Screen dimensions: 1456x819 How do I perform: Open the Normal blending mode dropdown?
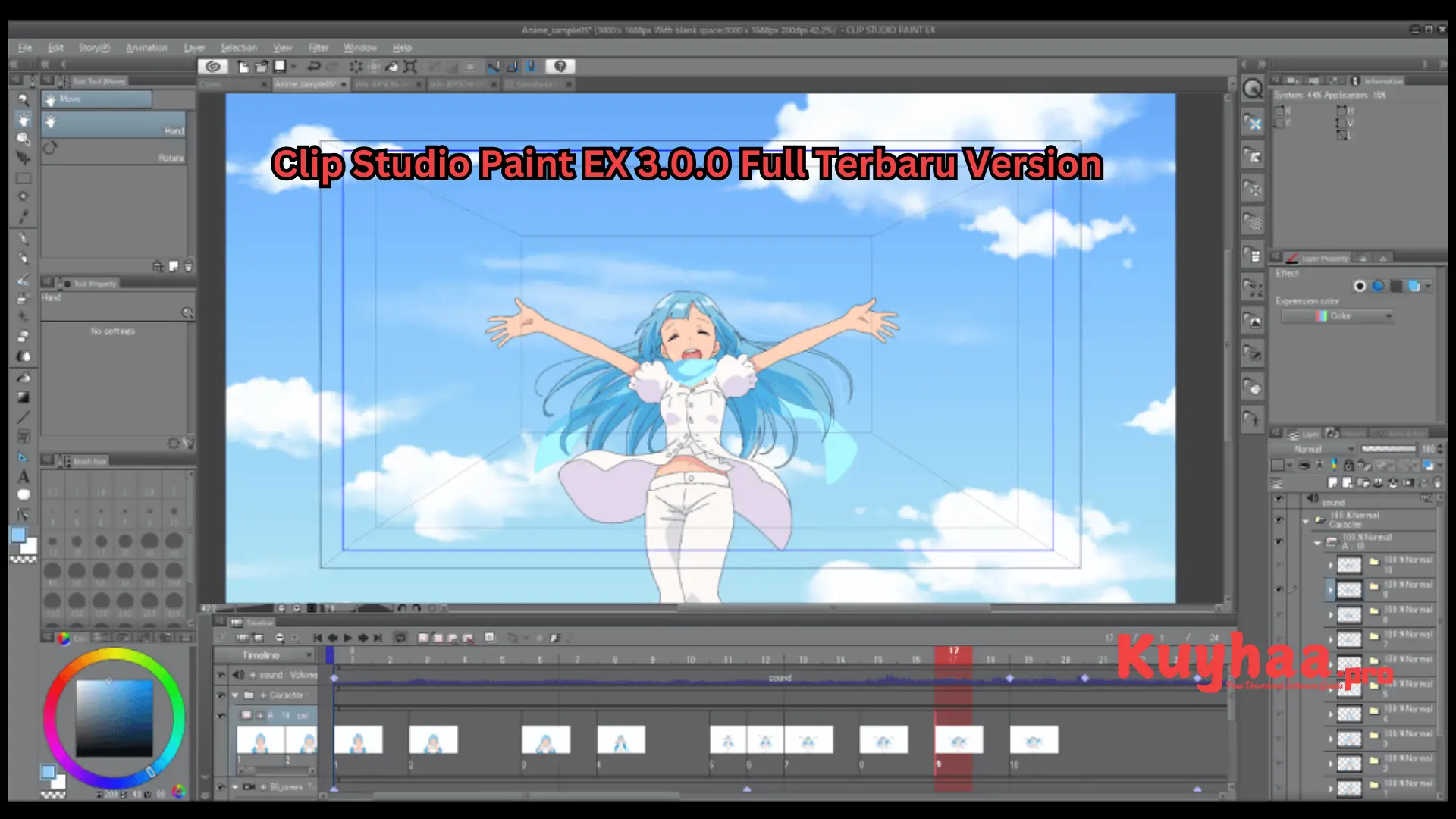(x=1313, y=450)
